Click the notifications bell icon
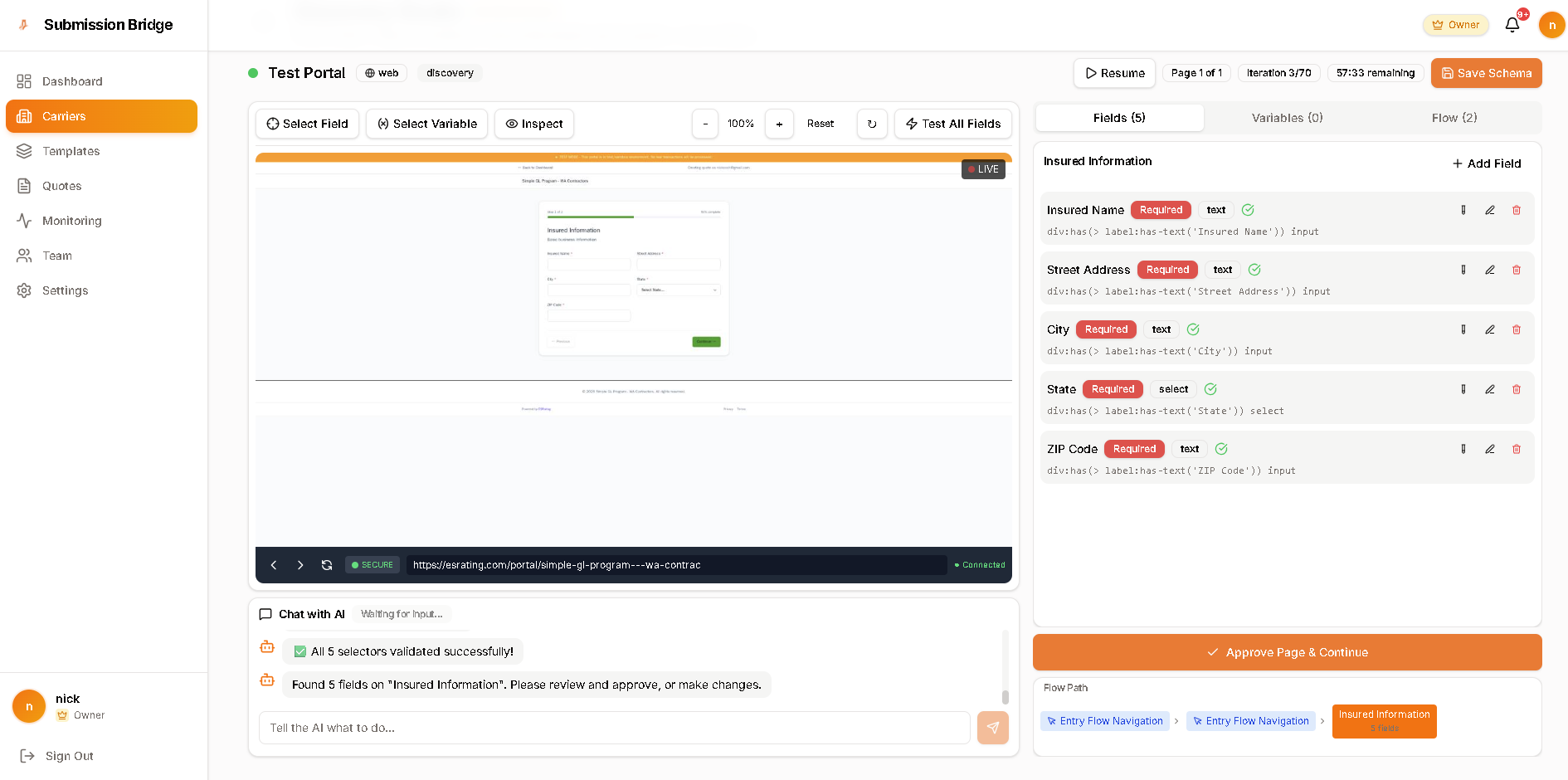The height and width of the screenshot is (780, 1568). coord(1512,25)
